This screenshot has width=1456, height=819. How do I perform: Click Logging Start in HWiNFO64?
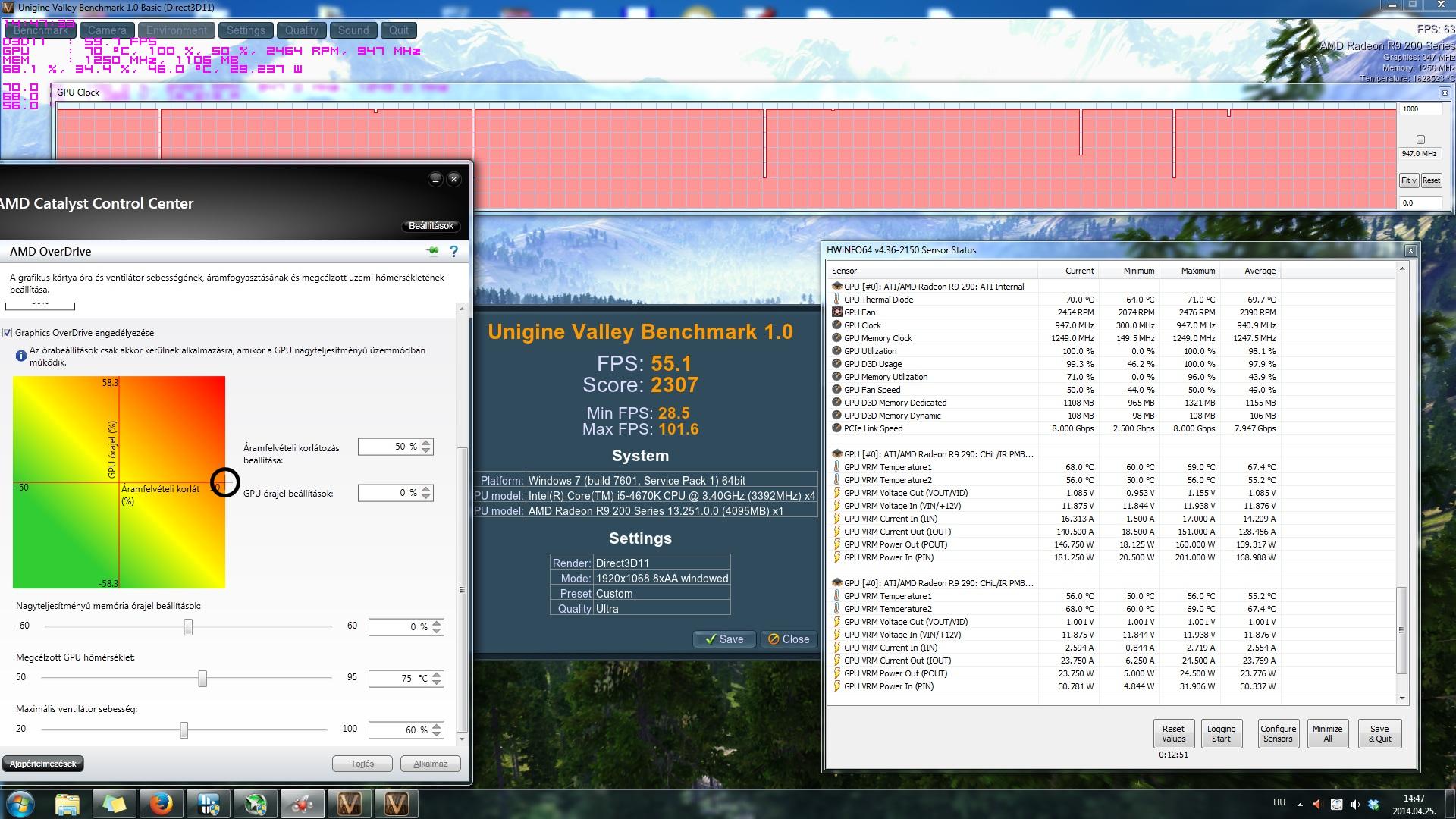[x=1221, y=733]
